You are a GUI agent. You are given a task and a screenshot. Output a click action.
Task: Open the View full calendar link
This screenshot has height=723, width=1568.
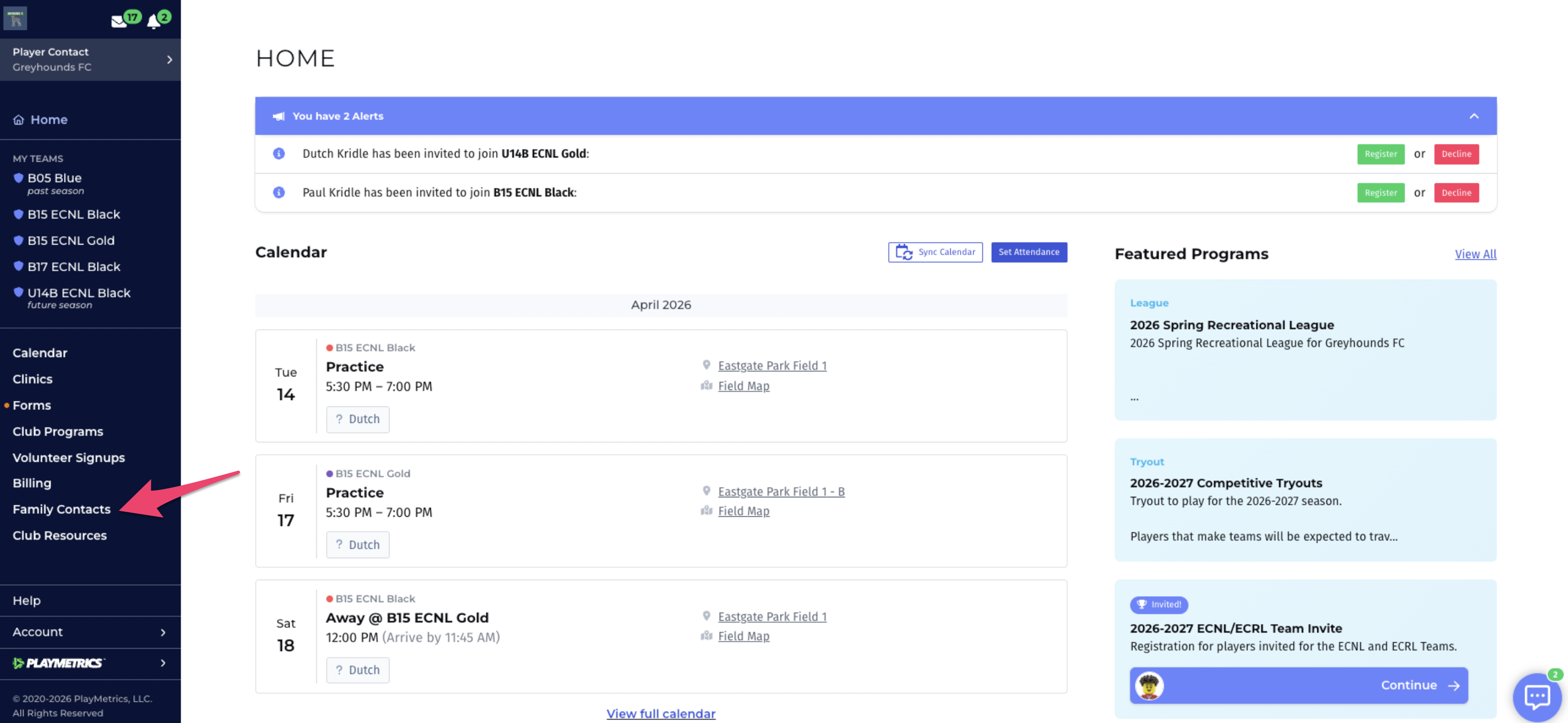pyautogui.click(x=661, y=713)
